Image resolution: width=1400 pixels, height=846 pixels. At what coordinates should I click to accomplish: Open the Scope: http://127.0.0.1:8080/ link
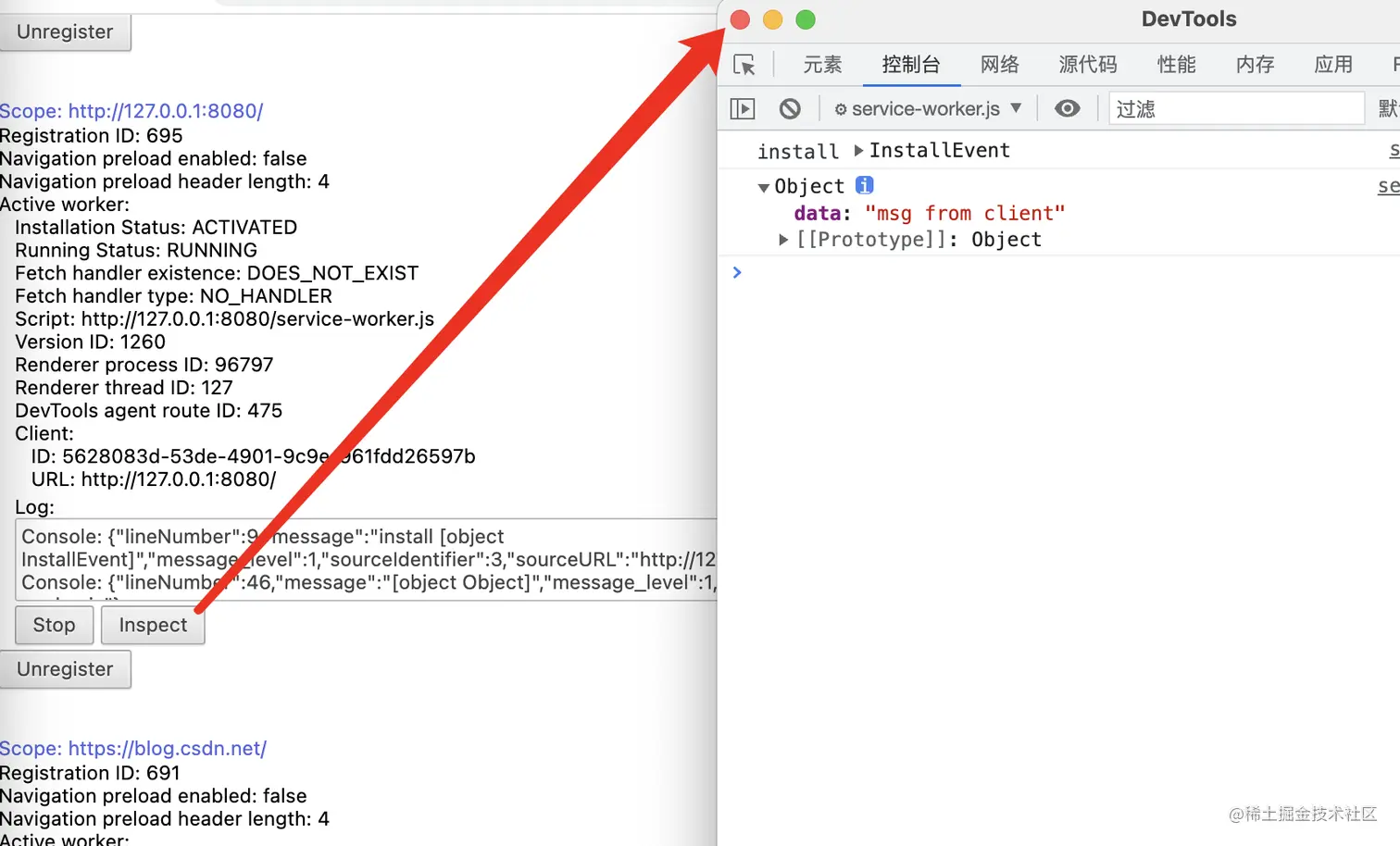point(131,111)
